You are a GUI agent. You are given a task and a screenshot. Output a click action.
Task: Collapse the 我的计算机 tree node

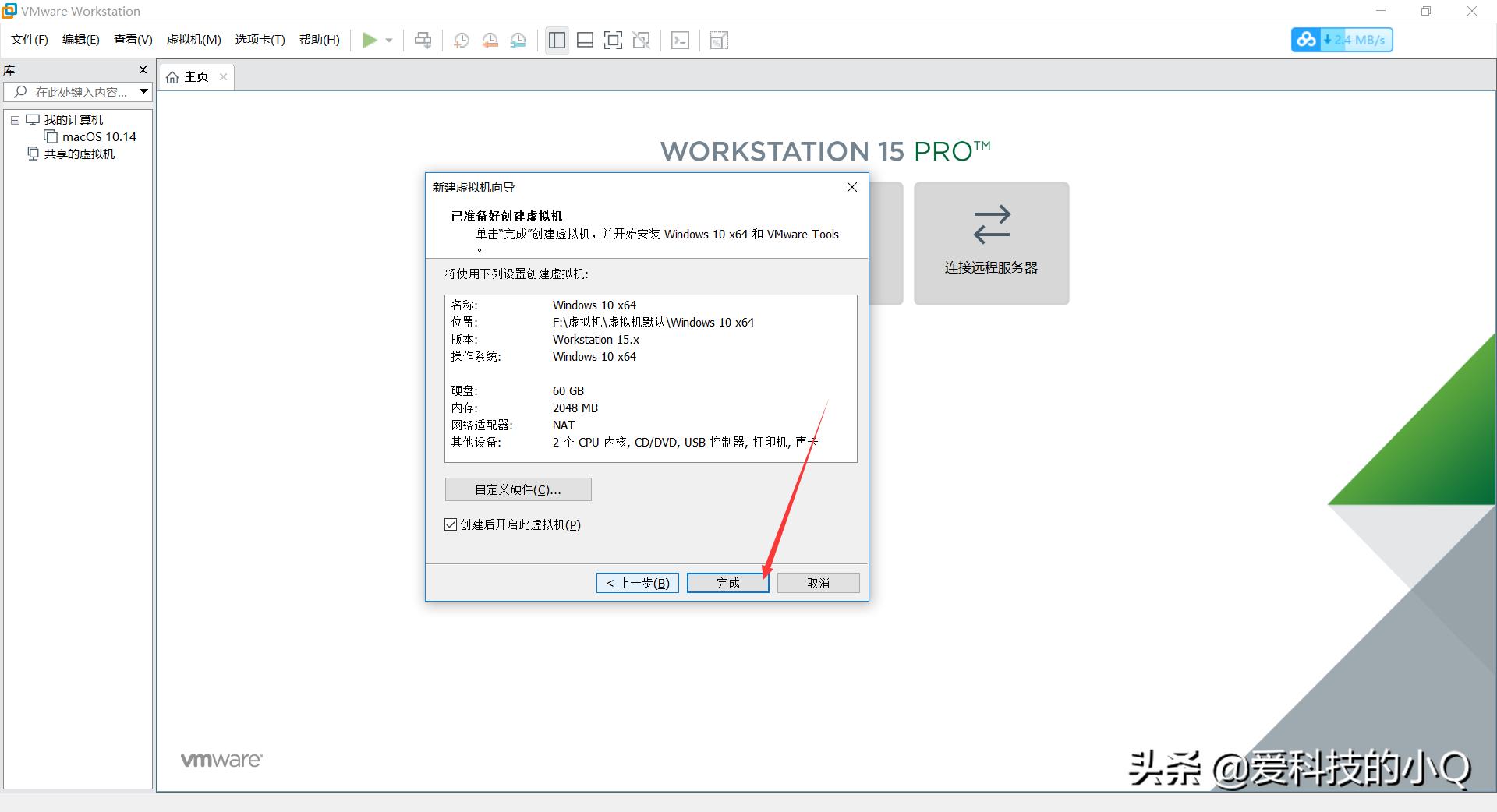pos(14,119)
